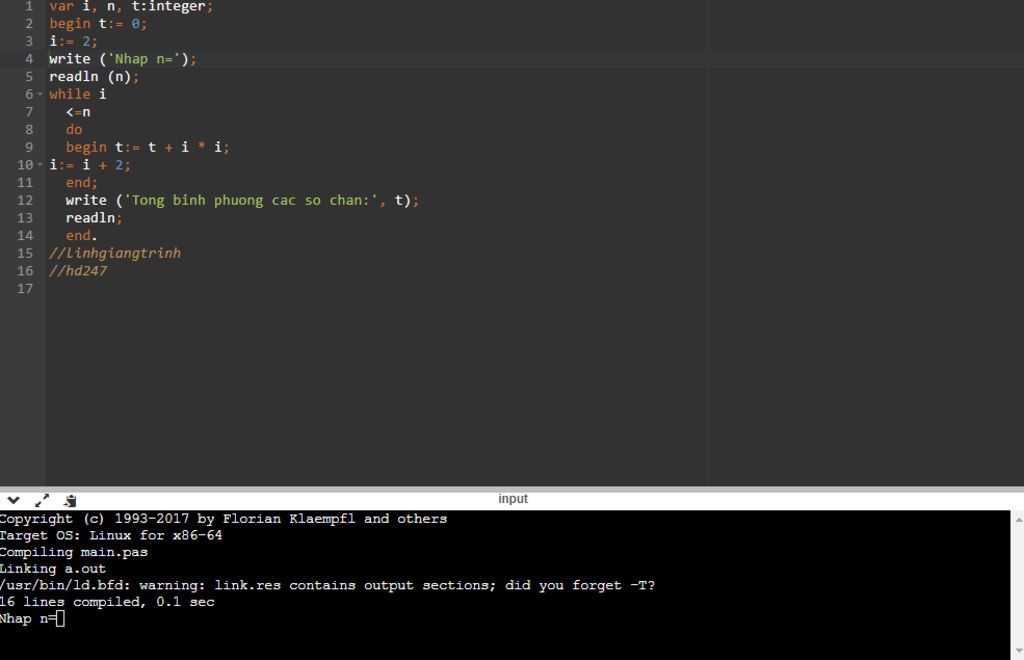
Task: Collapse the console panel with chevron icon
Action: (13, 501)
